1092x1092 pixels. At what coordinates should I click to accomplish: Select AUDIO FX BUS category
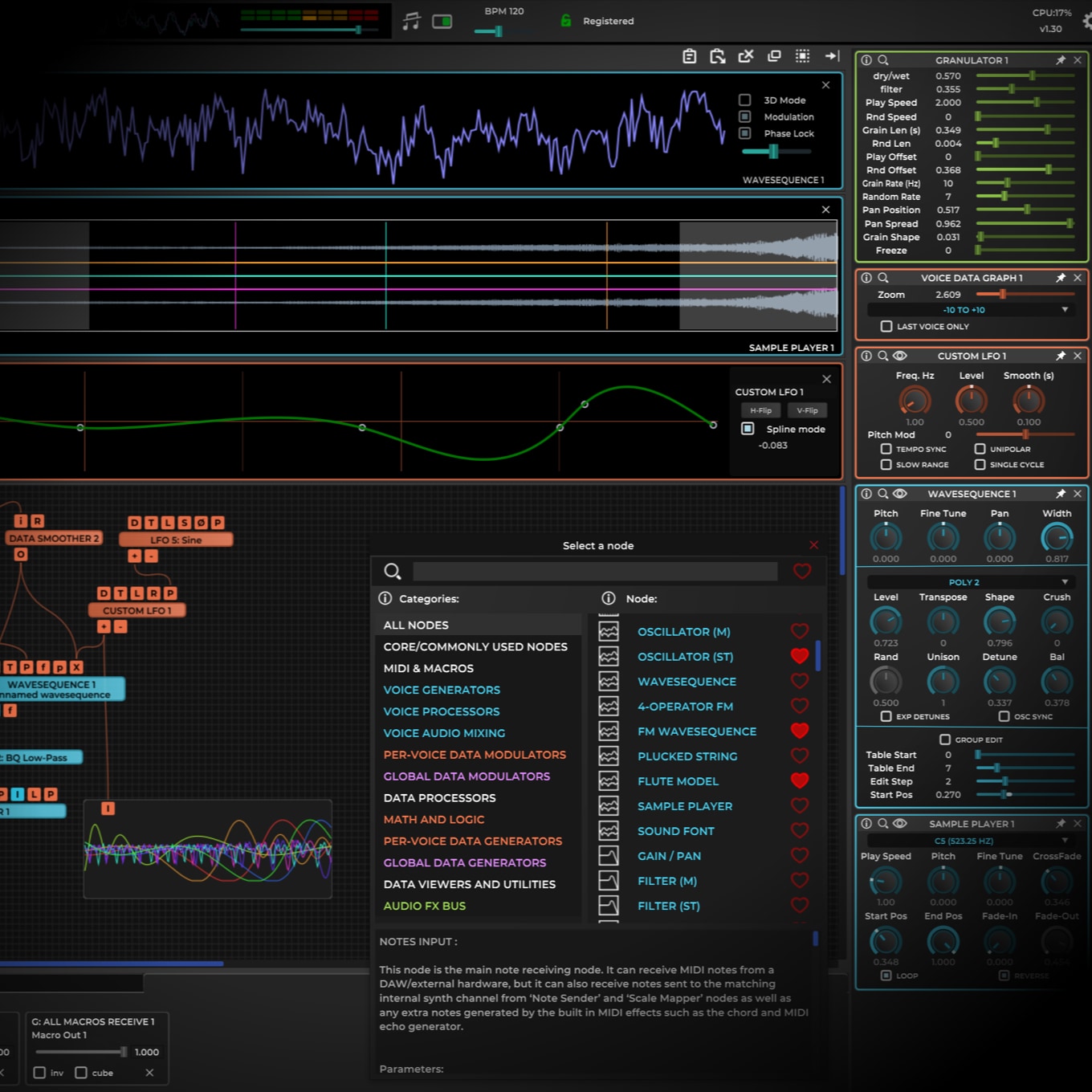(x=478, y=906)
